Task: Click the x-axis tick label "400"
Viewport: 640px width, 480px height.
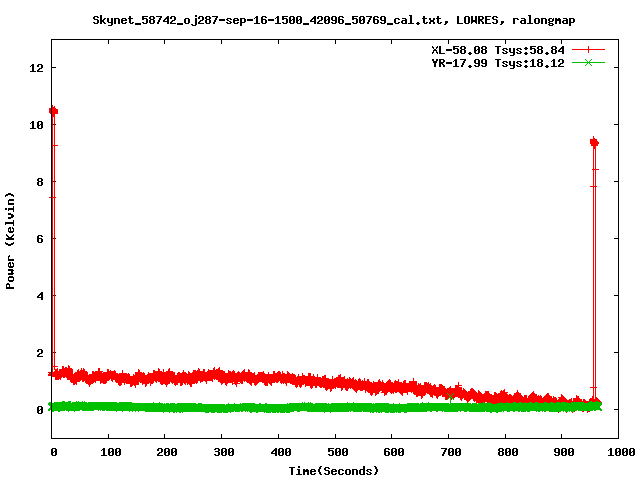Action: [x=280, y=452]
